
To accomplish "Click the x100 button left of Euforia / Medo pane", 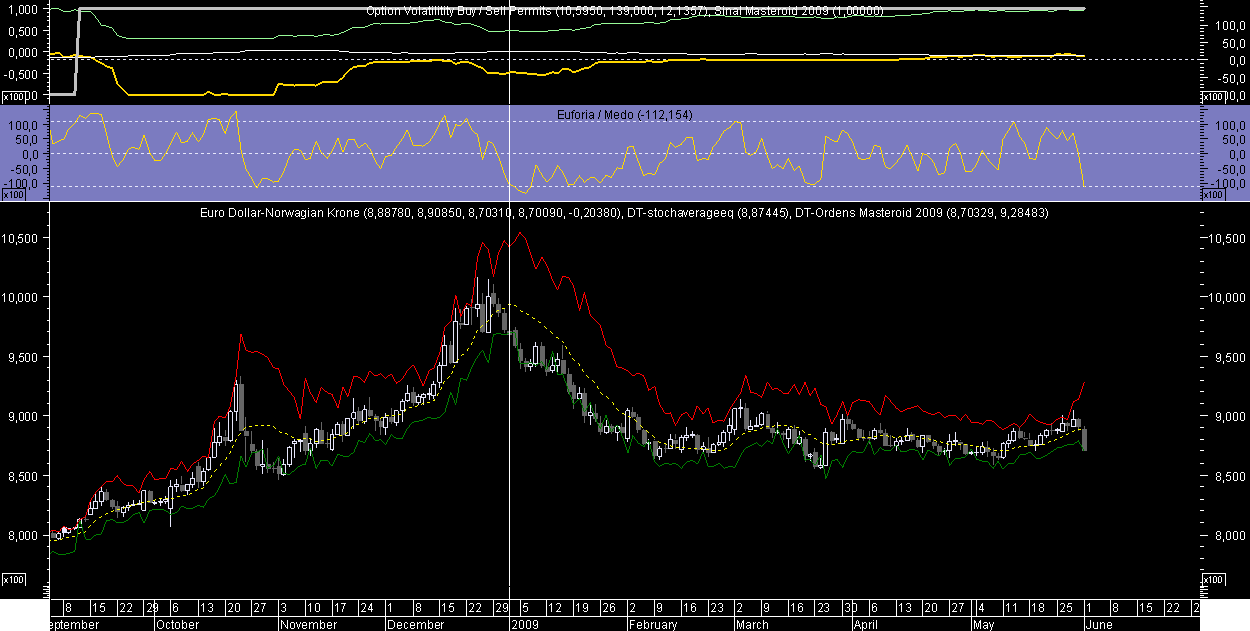I will pyautogui.click(x=14, y=194).
